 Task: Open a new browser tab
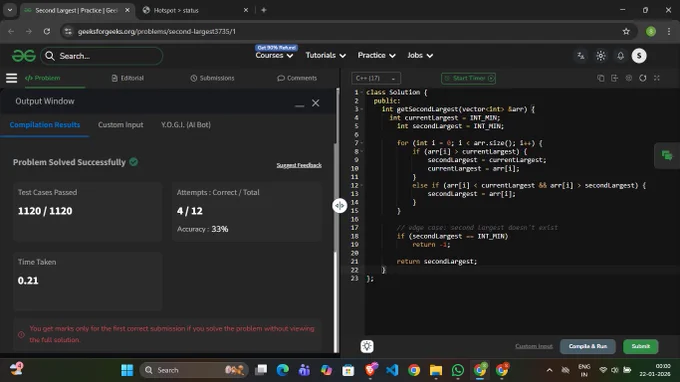(x=264, y=10)
